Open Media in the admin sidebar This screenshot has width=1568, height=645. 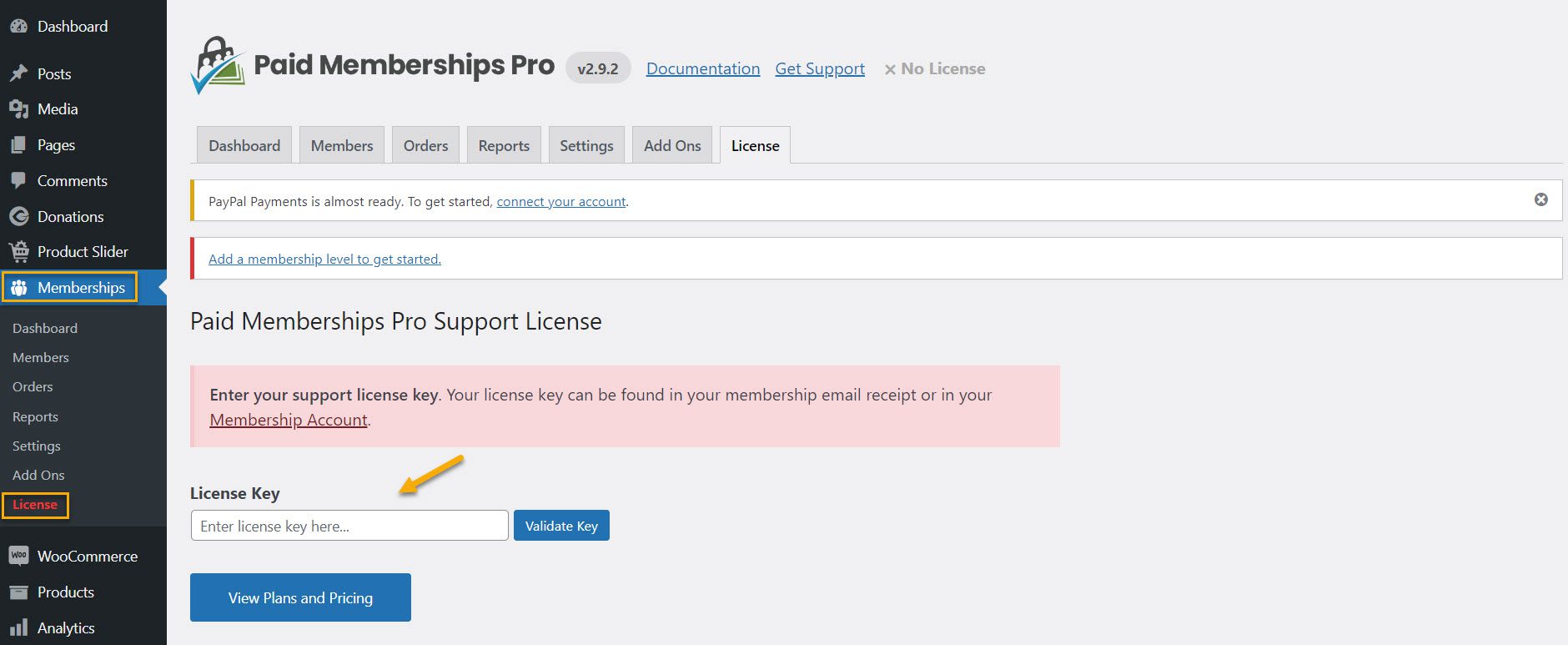point(58,109)
